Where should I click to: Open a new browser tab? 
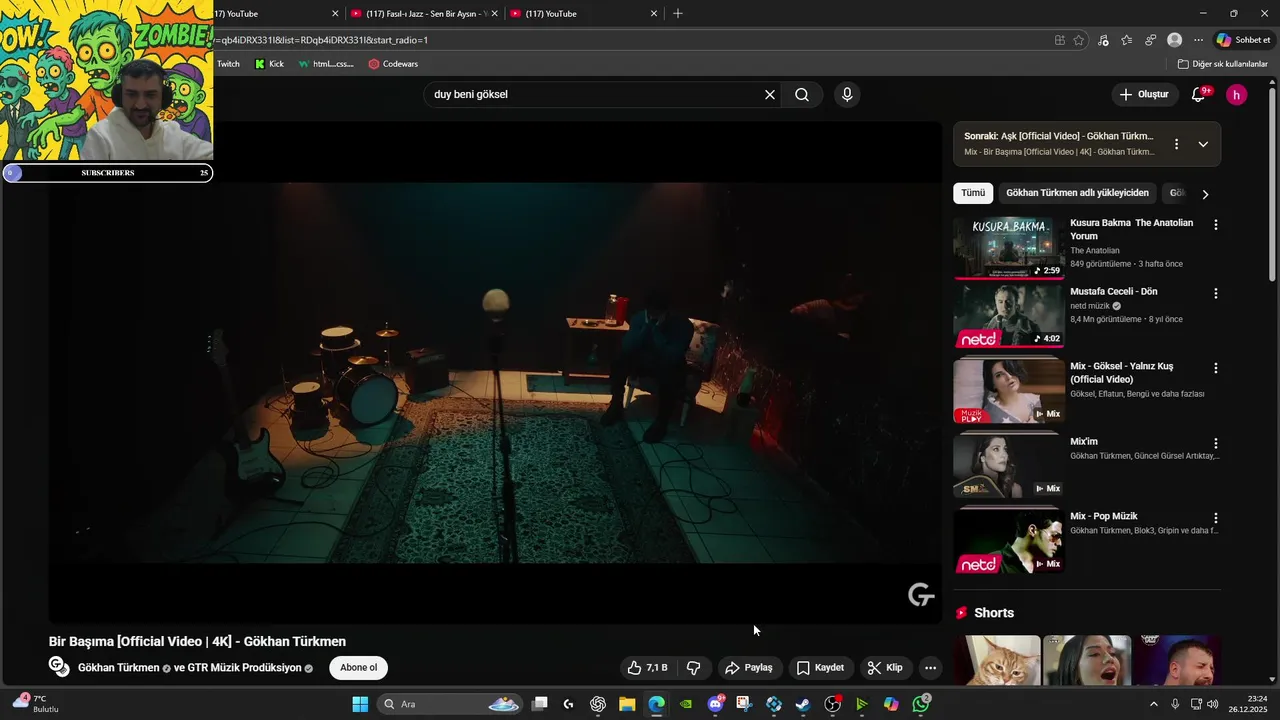point(678,14)
